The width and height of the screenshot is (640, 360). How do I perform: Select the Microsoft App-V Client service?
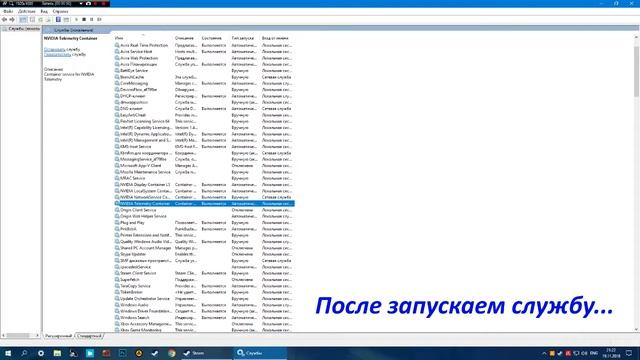tap(204, 166)
